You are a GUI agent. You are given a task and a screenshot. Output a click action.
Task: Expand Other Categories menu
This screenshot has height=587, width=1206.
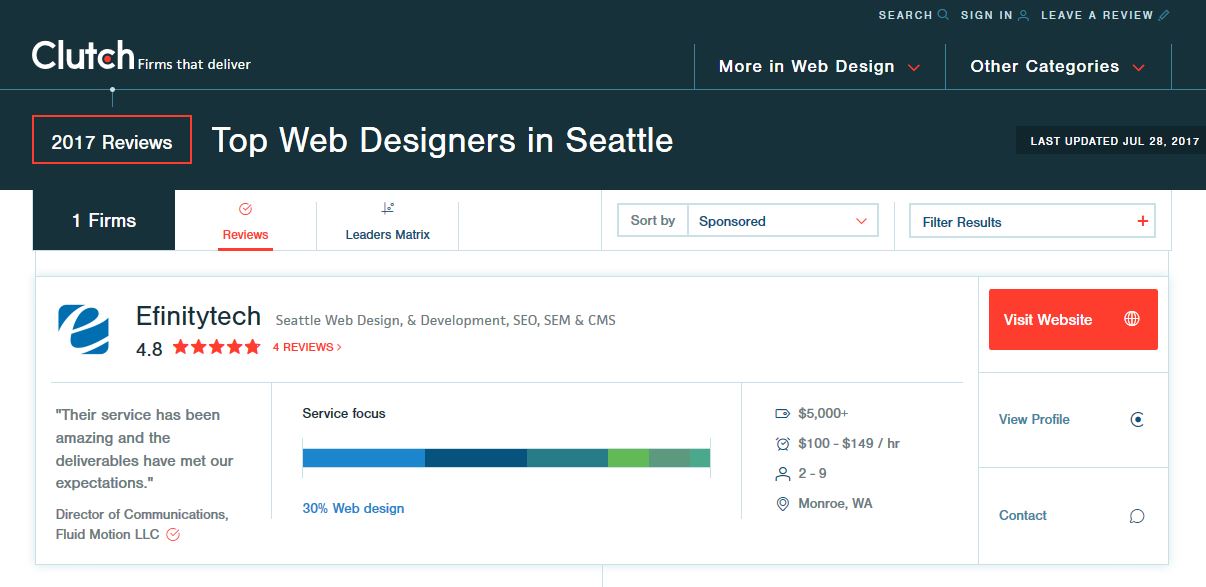(1058, 67)
